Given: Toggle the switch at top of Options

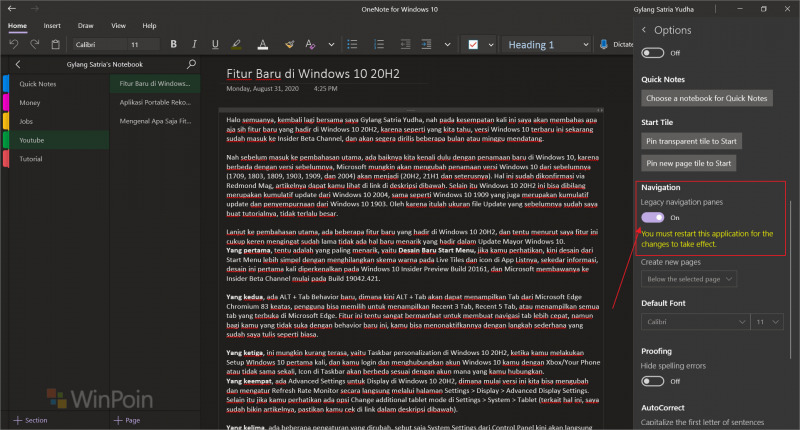Looking at the screenshot, I should (653, 53).
